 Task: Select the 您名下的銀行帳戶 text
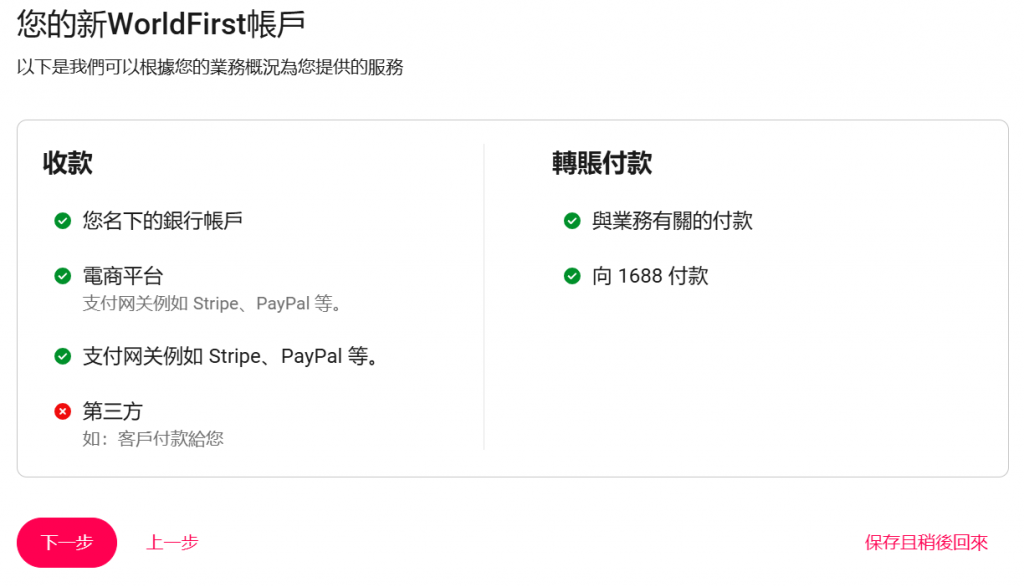point(163,221)
